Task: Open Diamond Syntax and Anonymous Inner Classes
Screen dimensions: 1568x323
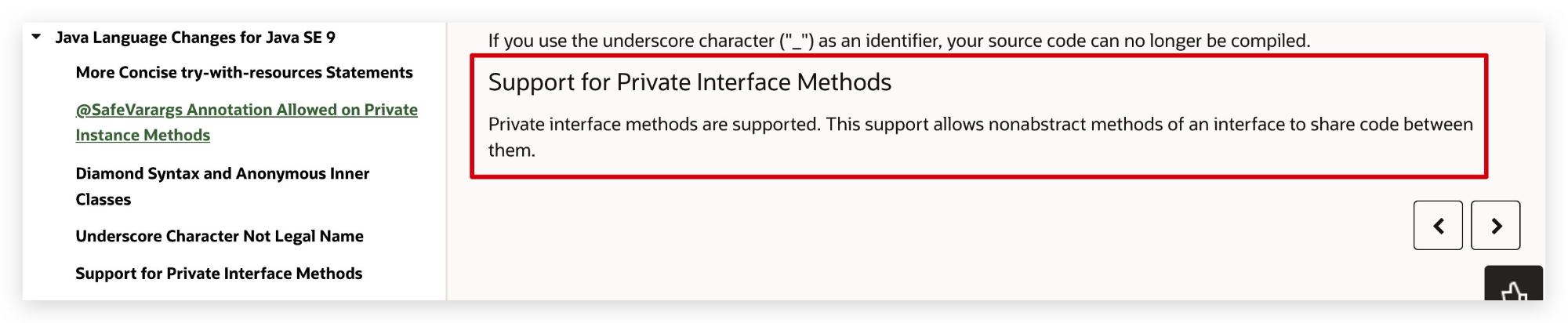Action: 222,186
